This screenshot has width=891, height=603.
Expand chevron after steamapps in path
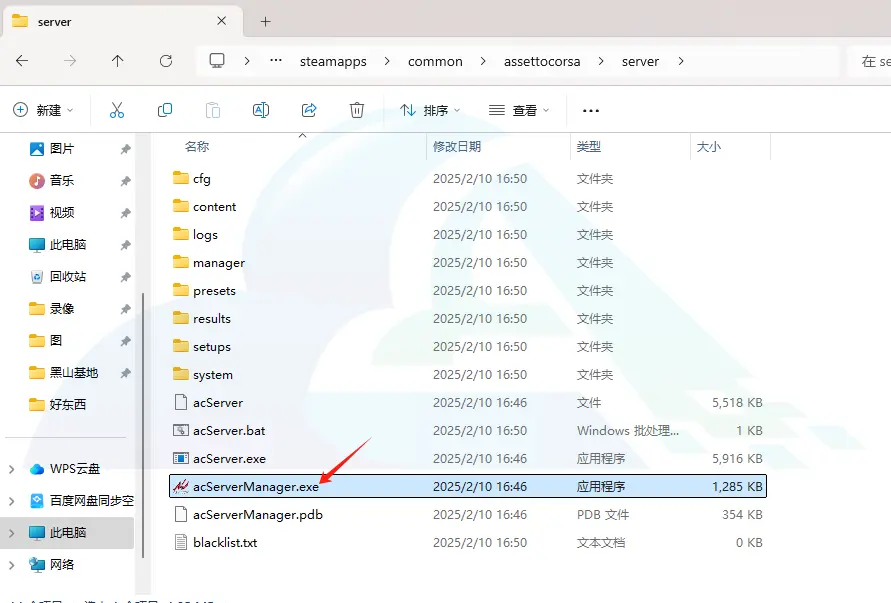coord(387,61)
